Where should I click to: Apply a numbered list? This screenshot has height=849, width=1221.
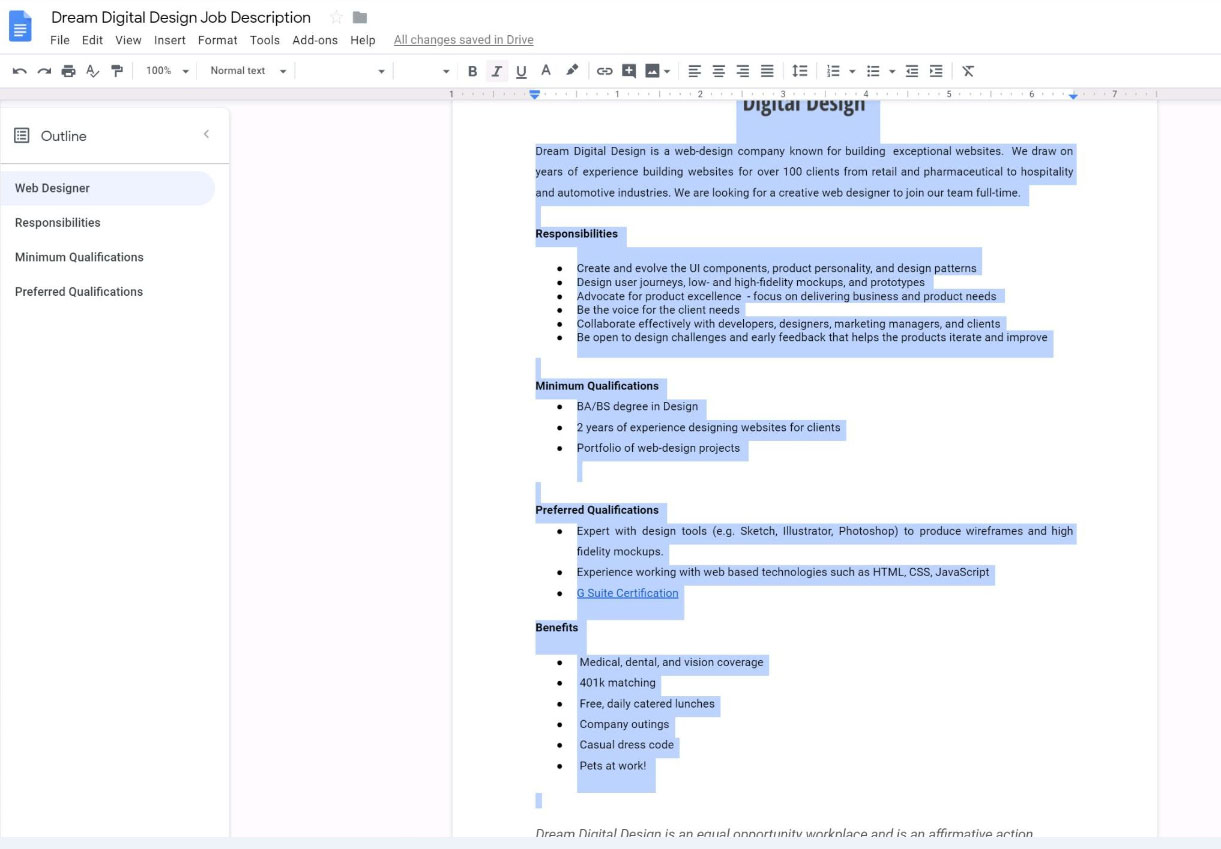click(x=833, y=71)
